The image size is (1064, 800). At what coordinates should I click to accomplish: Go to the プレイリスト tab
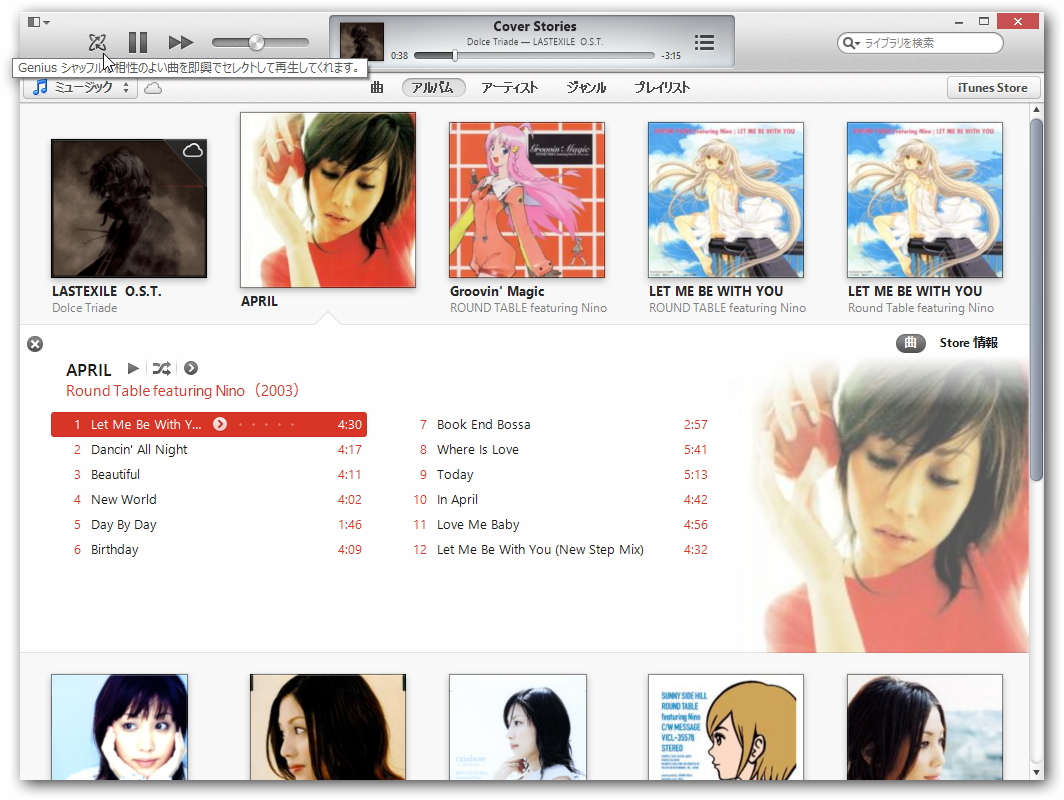click(x=662, y=88)
